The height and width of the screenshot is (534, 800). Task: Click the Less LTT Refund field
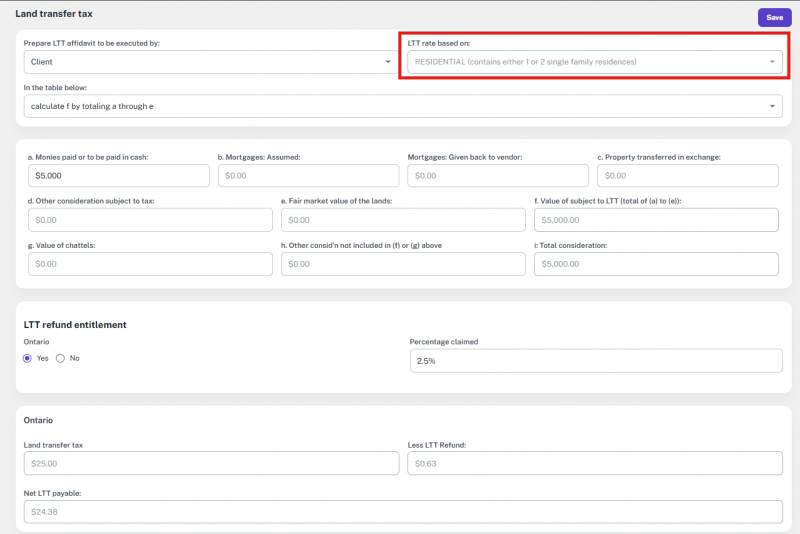click(595, 463)
